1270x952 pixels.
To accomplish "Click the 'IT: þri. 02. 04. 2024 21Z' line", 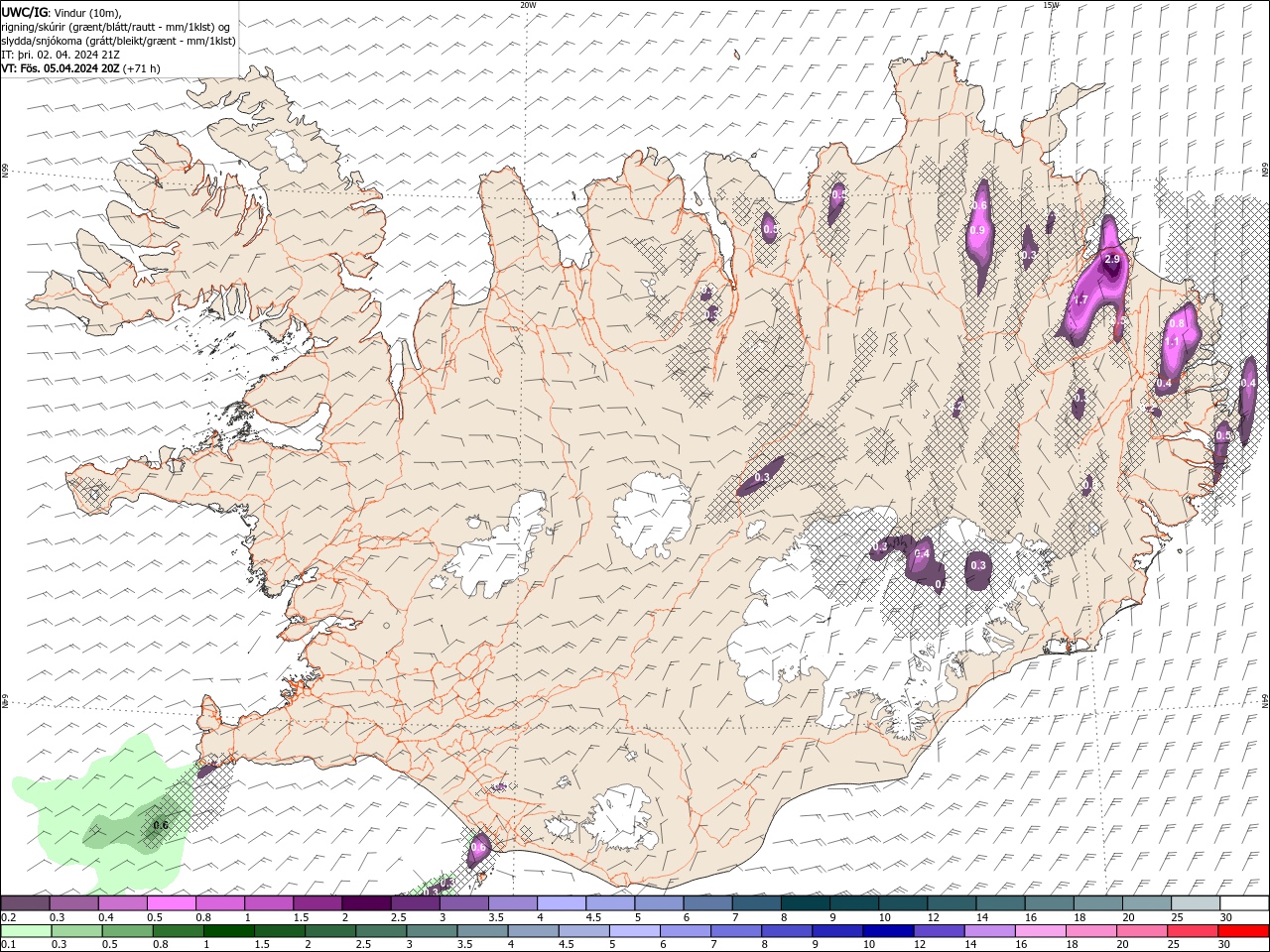I will 61,55.
